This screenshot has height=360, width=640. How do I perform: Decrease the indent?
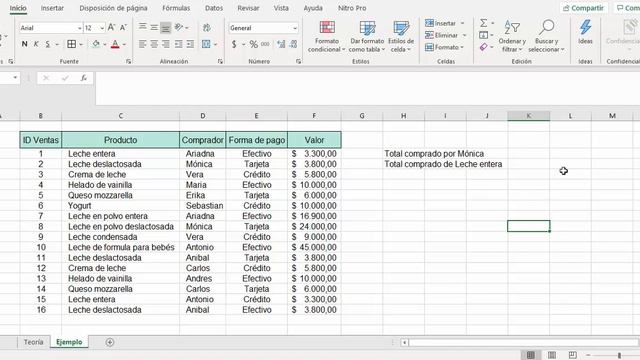pyautogui.click(x=178, y=44)
